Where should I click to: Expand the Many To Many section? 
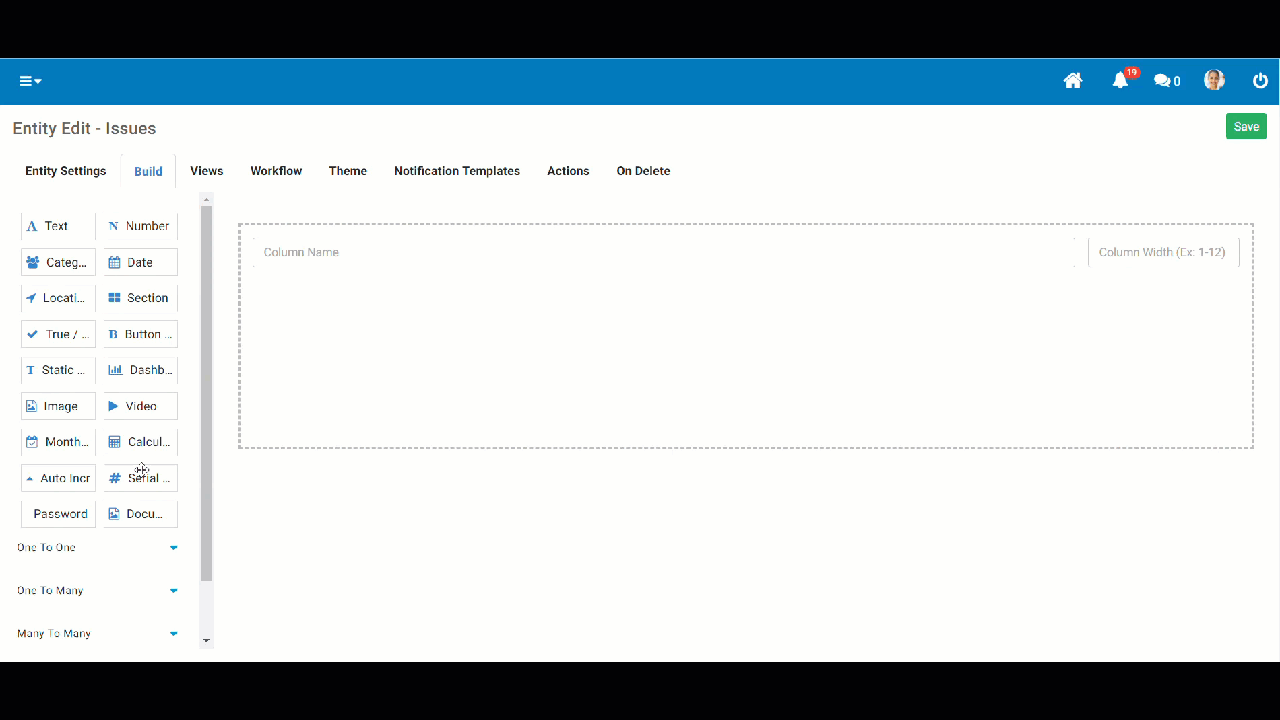(97, 633)
